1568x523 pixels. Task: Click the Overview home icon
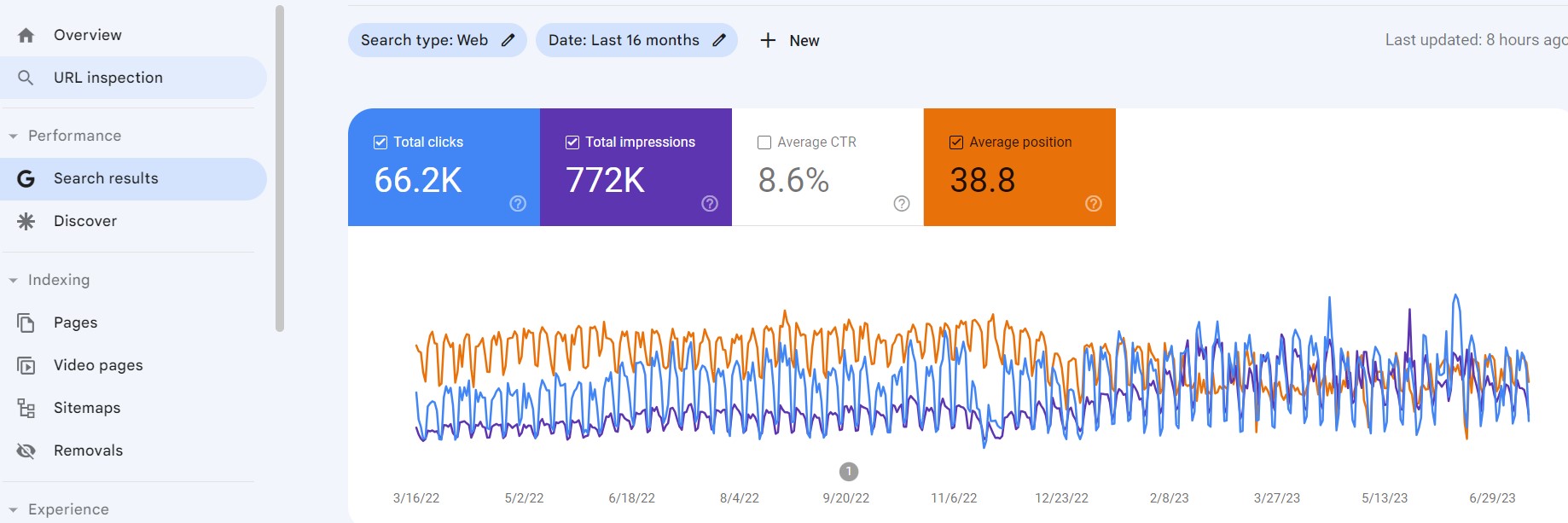pos(26,35)
